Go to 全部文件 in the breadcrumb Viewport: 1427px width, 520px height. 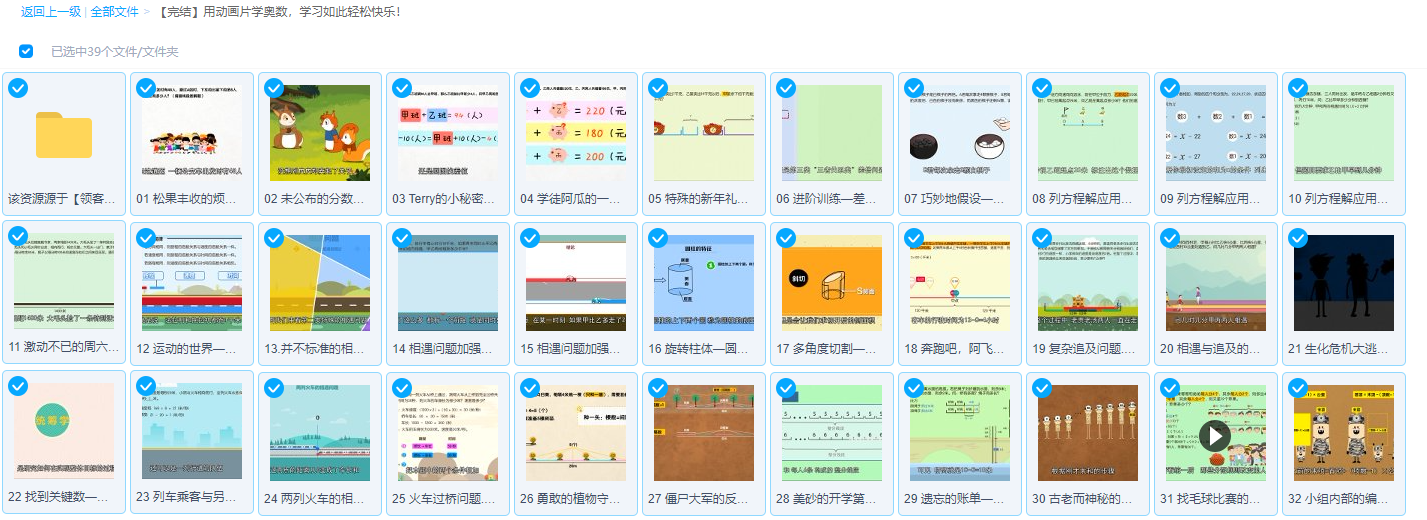coord(115,12)
